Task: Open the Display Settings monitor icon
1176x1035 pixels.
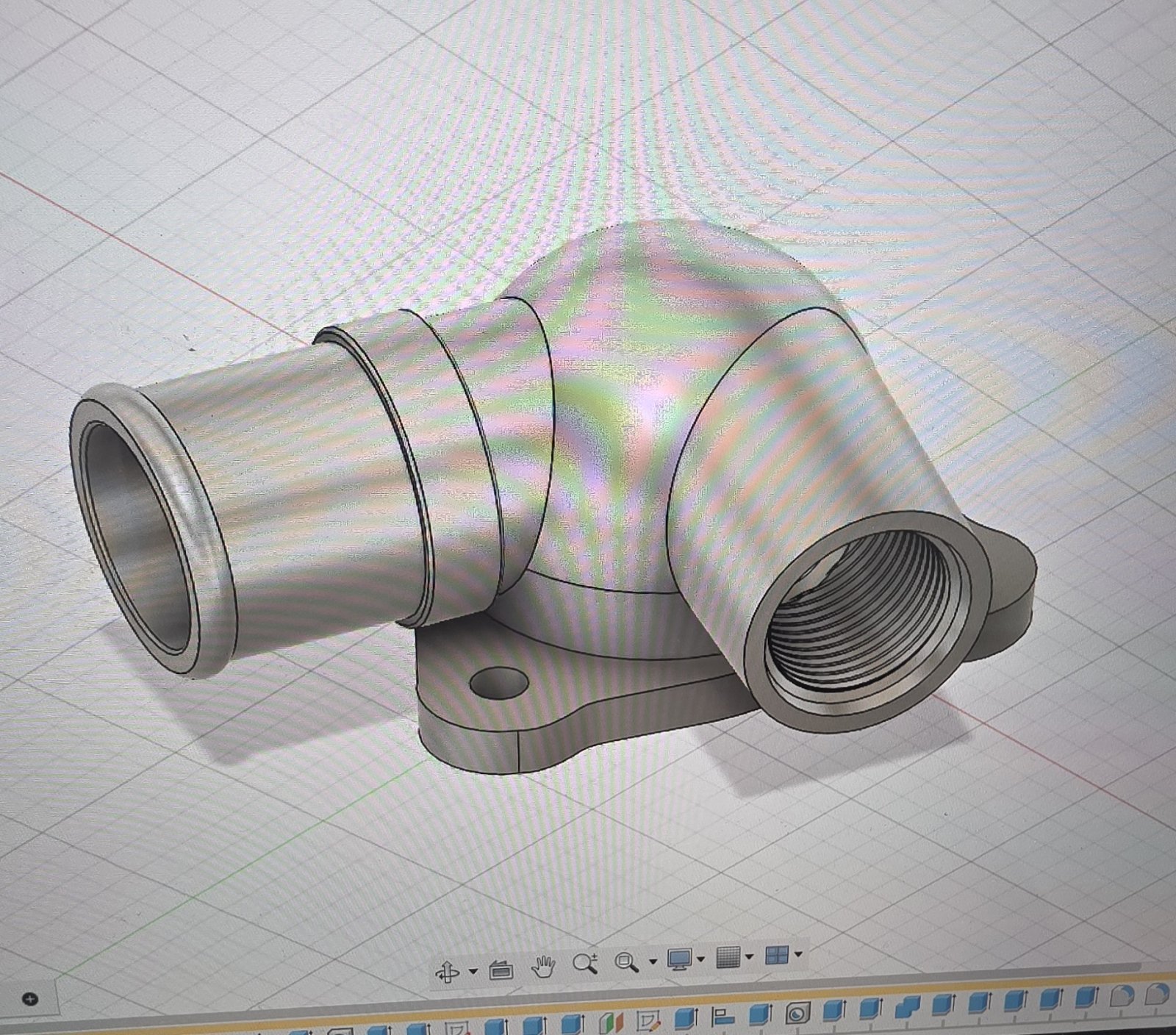Action: (x=678, y=959)
